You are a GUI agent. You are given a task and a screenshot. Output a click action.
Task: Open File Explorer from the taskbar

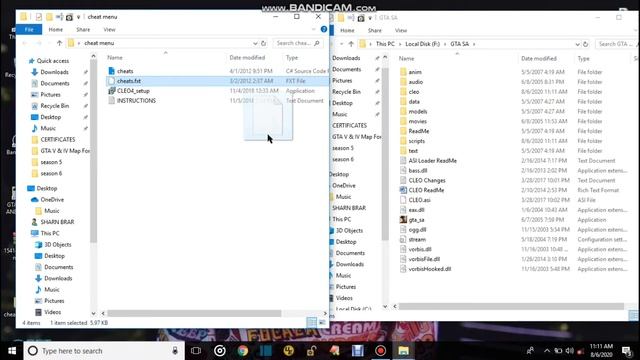(x=403, y=351)
